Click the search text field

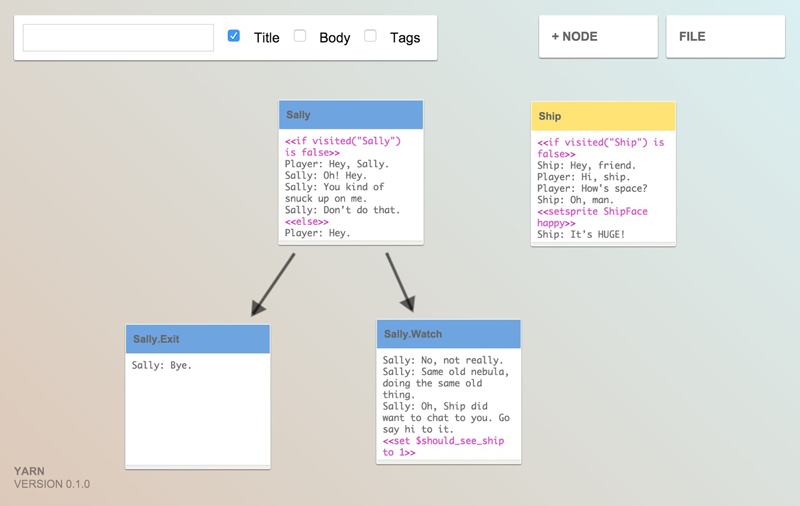tap(118, 38)
